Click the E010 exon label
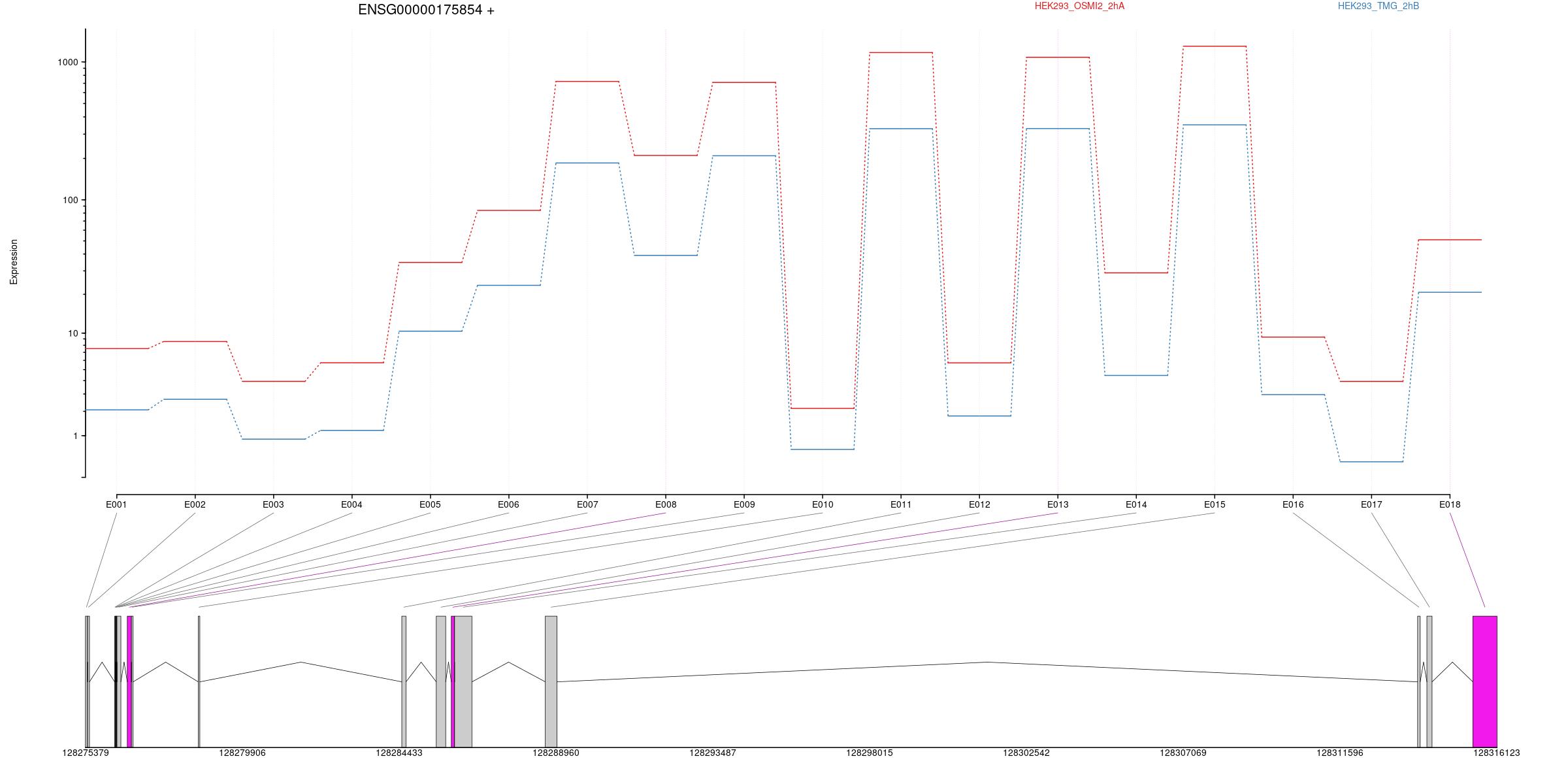 823,504
